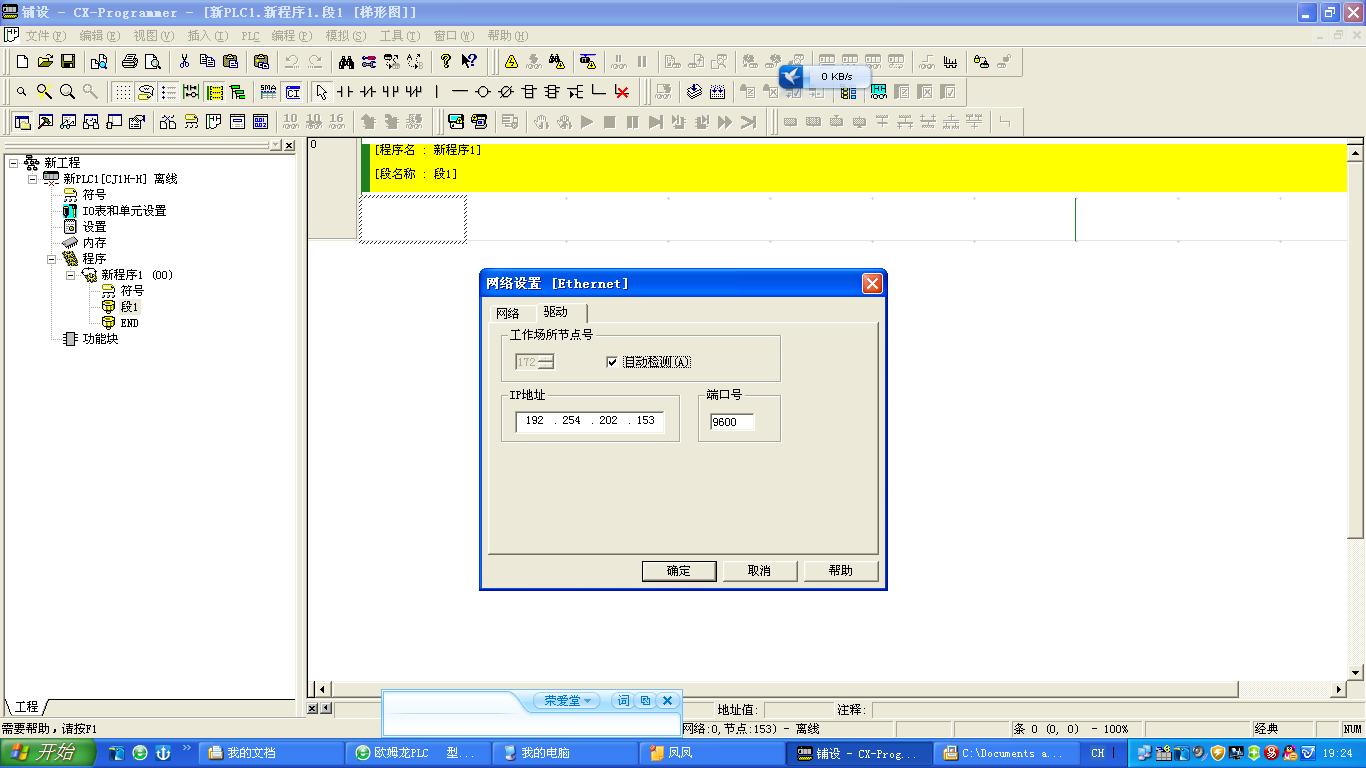This screenshot has width=1366, height=768.
Task: Click the Zoom In magnifier icon
Action: pyautogui.click(x=45, y=92)
